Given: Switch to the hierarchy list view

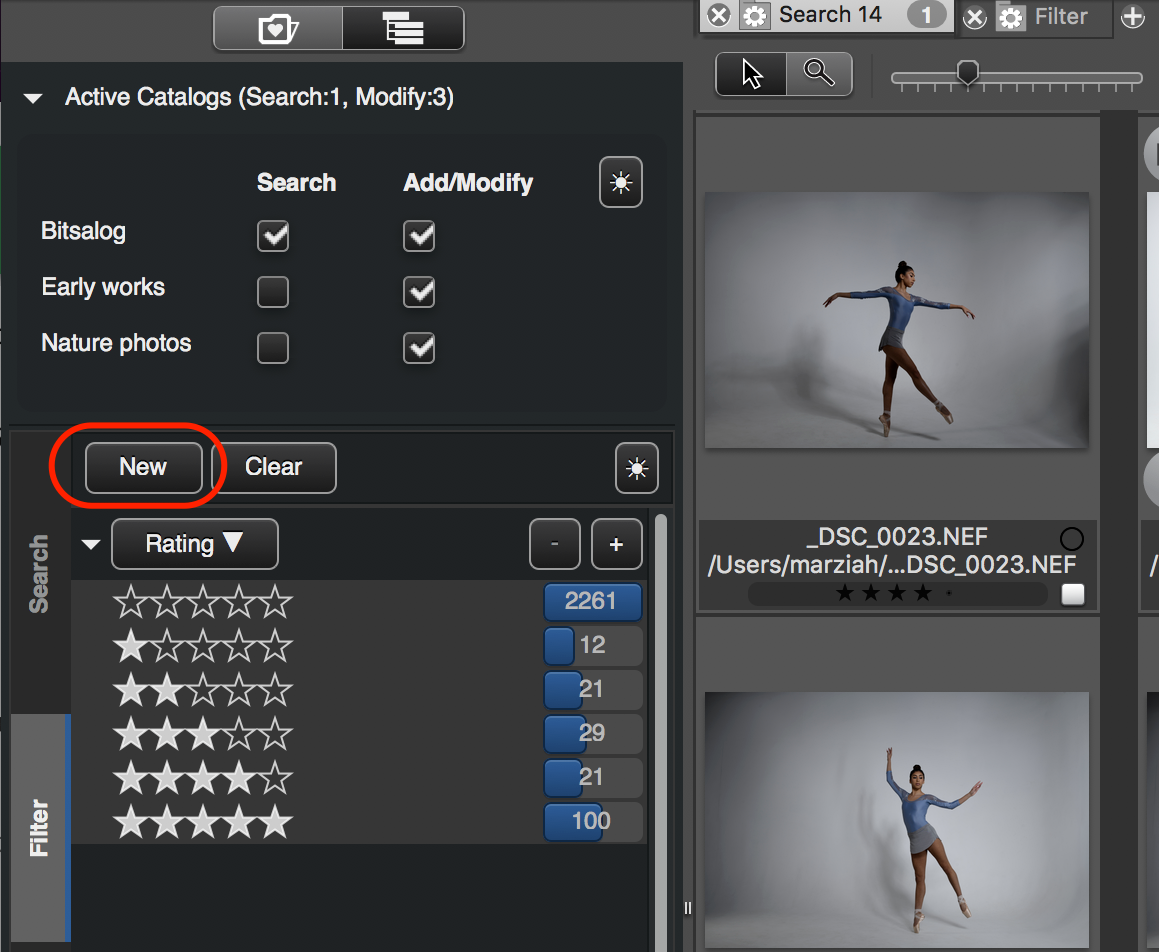Looking at the screenshot, I should [404, 29].
